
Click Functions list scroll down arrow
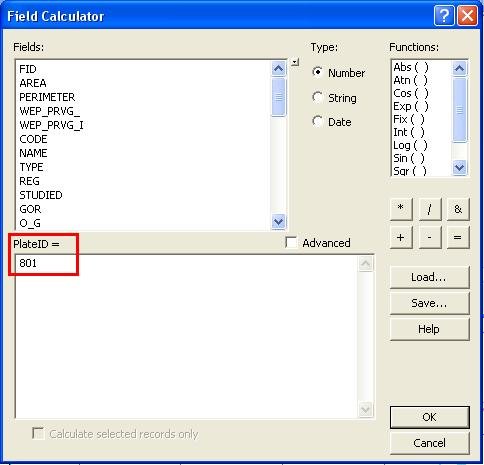click(x=459, y=167)
